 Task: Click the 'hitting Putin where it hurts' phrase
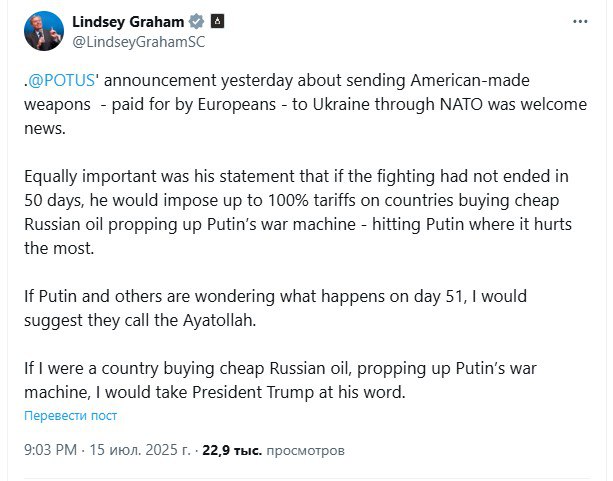[472, 224]
